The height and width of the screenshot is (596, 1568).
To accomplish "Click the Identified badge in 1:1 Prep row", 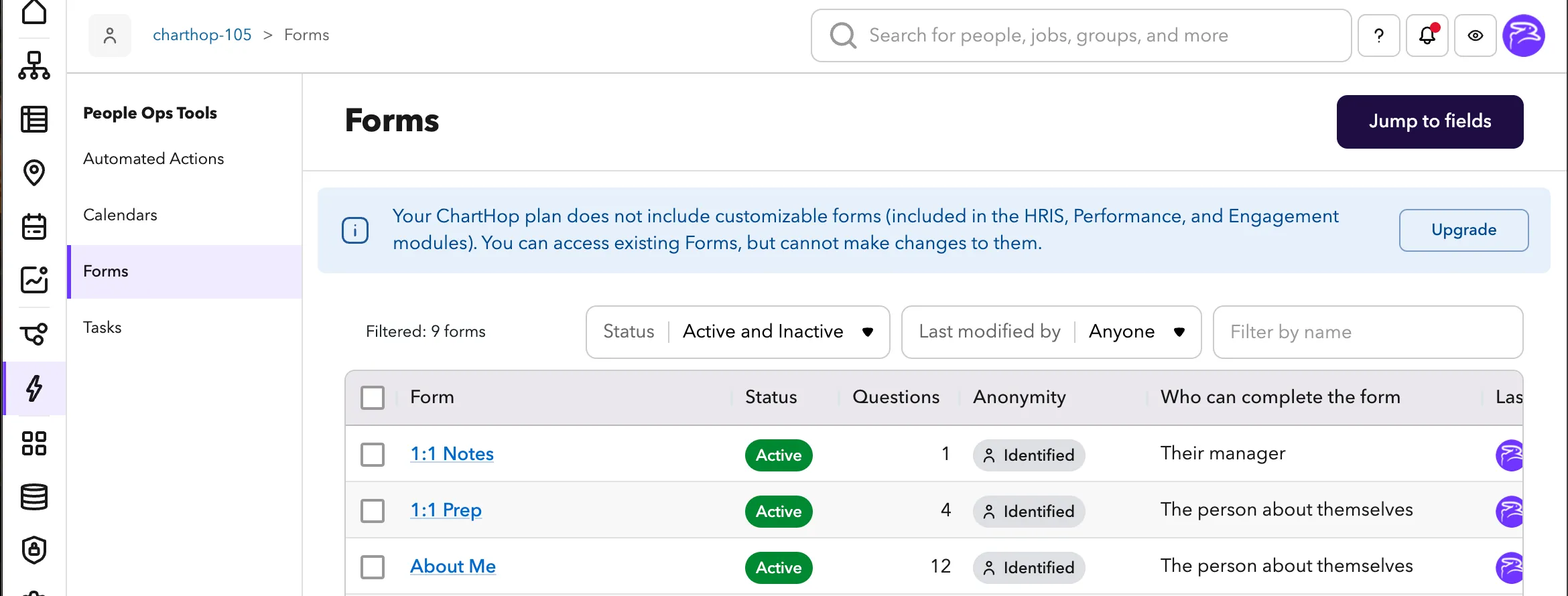I will tap(1029, 512).
